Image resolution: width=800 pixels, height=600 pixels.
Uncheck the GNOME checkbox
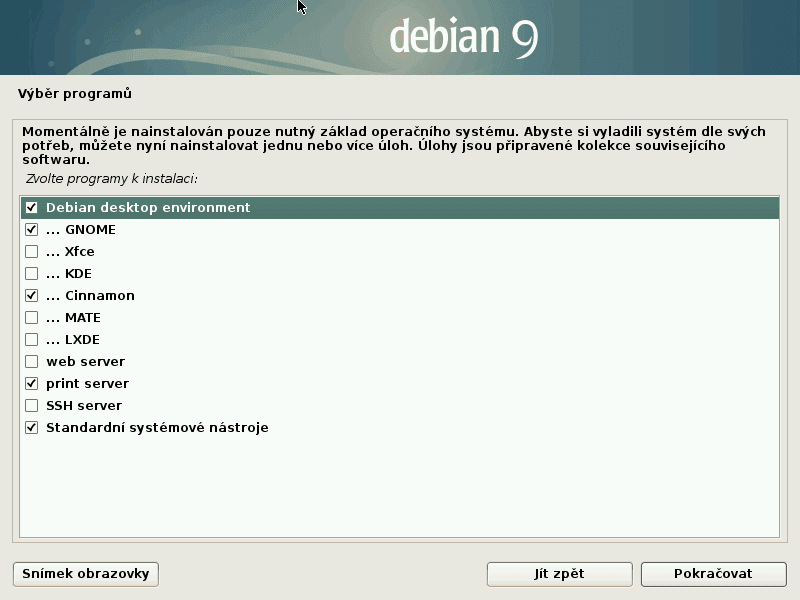pos(32,230)
